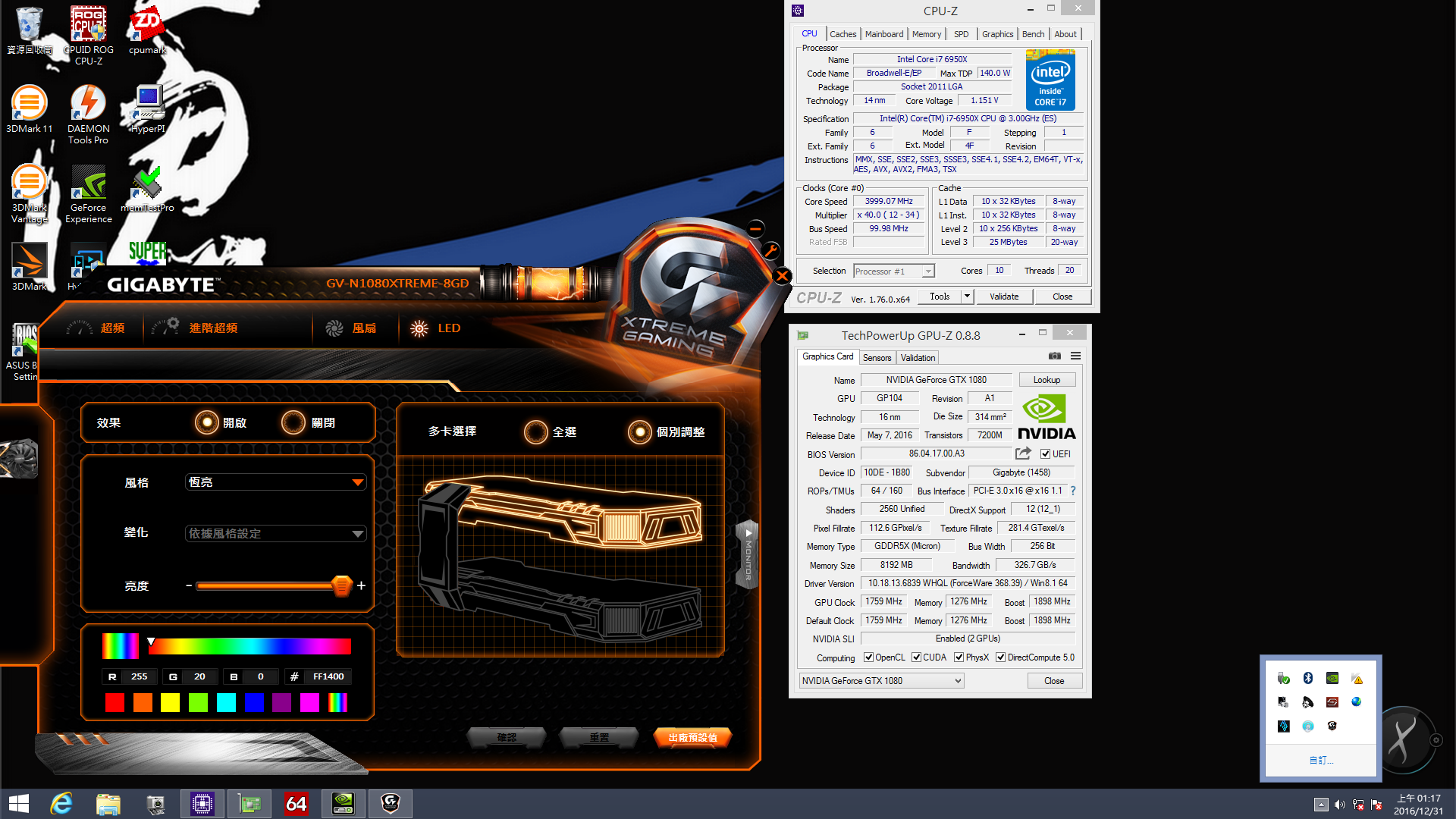Click the volume speaker tray icon
The height and width of the screenshot is (819, 1456).
1340,805
